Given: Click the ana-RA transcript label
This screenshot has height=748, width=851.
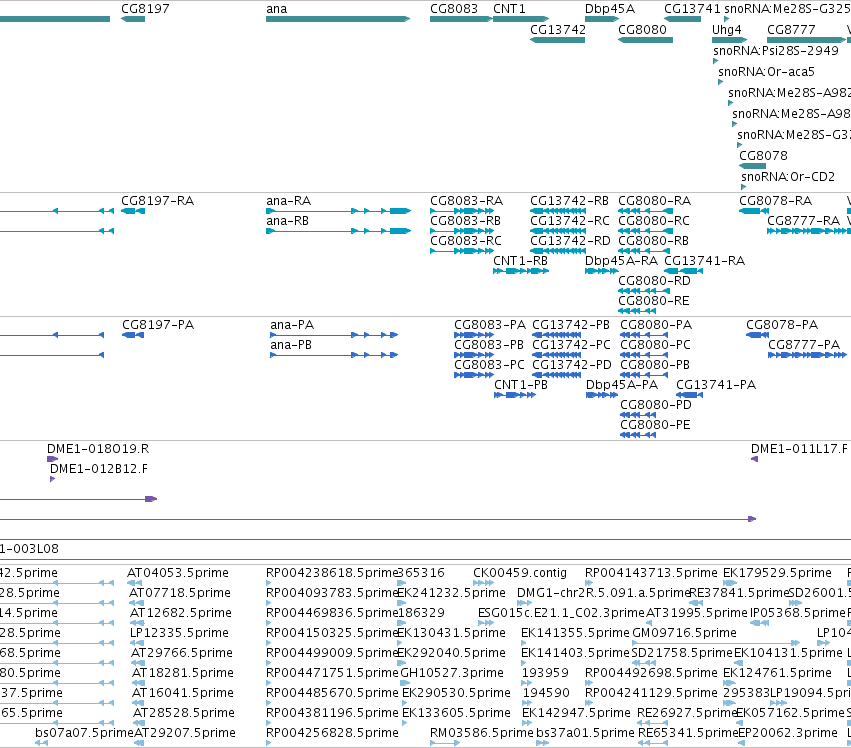Looking at the screenshot, I should (288, 201).
